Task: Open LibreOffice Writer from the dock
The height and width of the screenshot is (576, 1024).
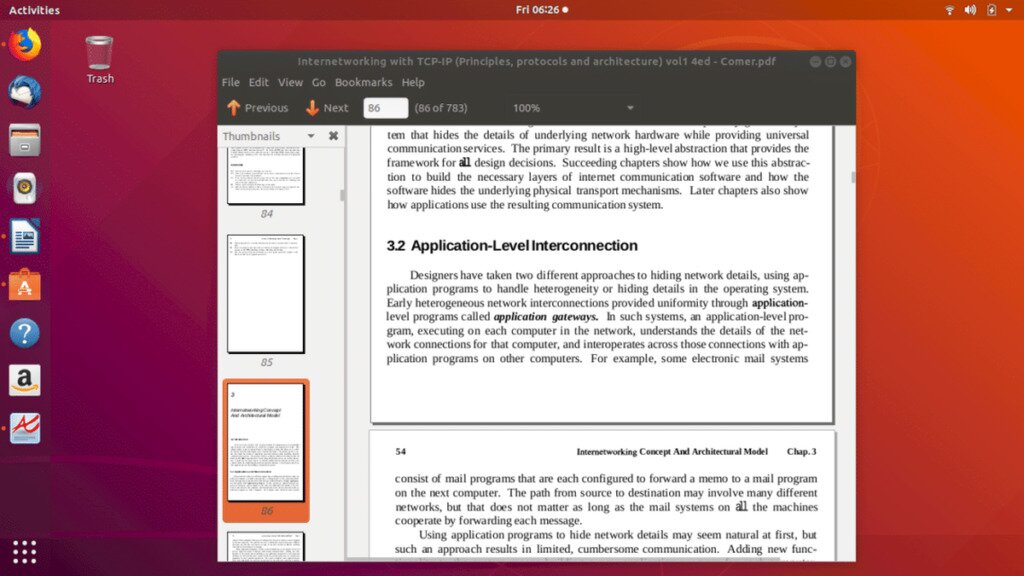Action: (x=24, y=237)
